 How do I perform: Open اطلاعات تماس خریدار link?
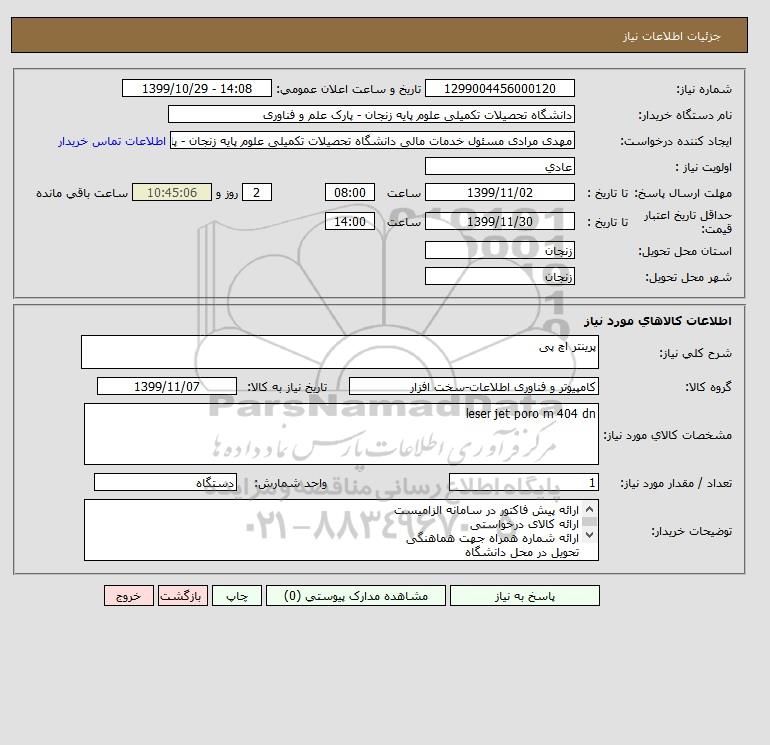coord(112,141)
